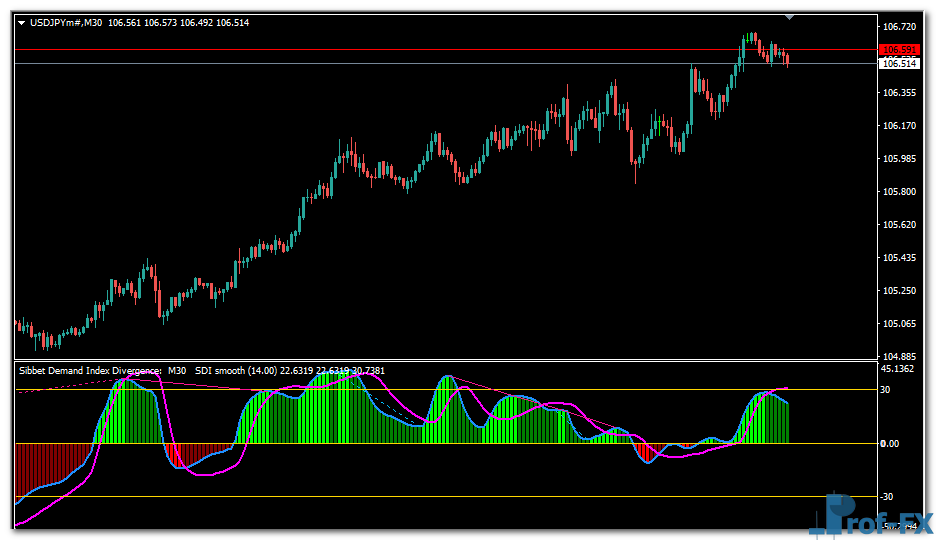Click the 104.885 price on the scale
This screenshot has width=936, height=540.
(900, 357)
